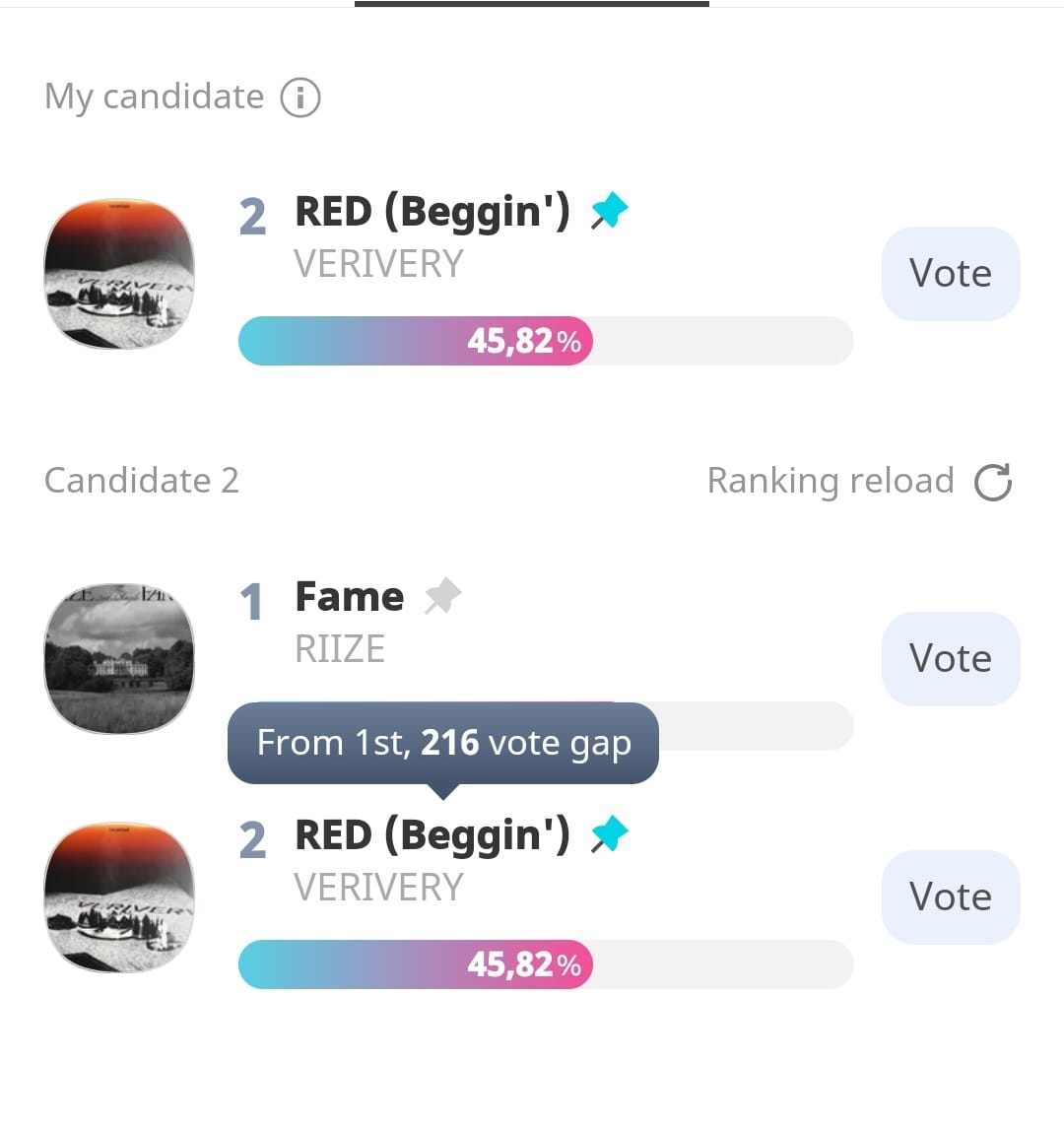1064x1129 pixels.
Task: Pin the Fame candidate by RIIZE
Action: coord(442,596)
